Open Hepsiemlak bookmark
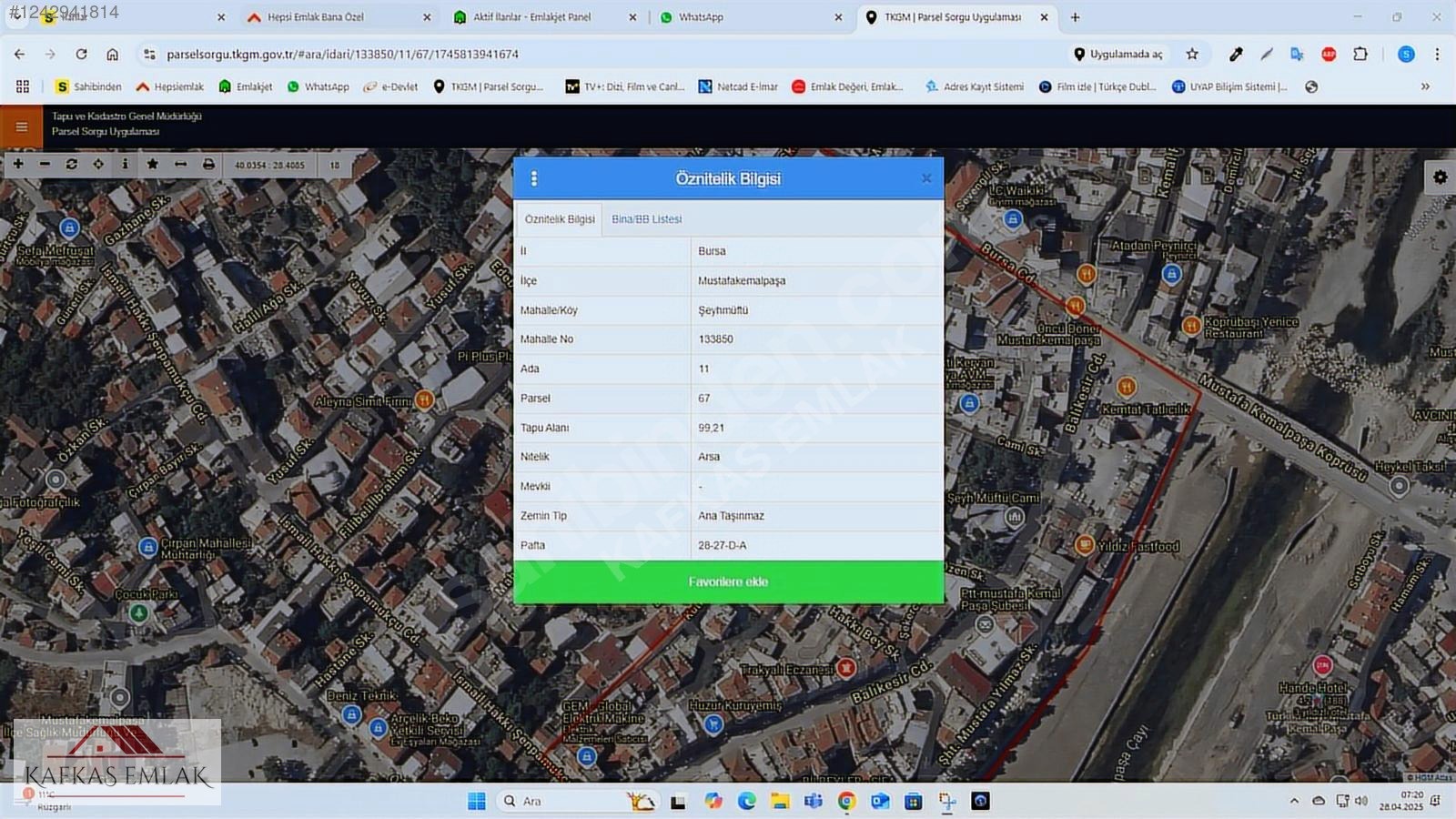Image resolution: width=1456 pixels, height=819 pixels. click(170, 86)
